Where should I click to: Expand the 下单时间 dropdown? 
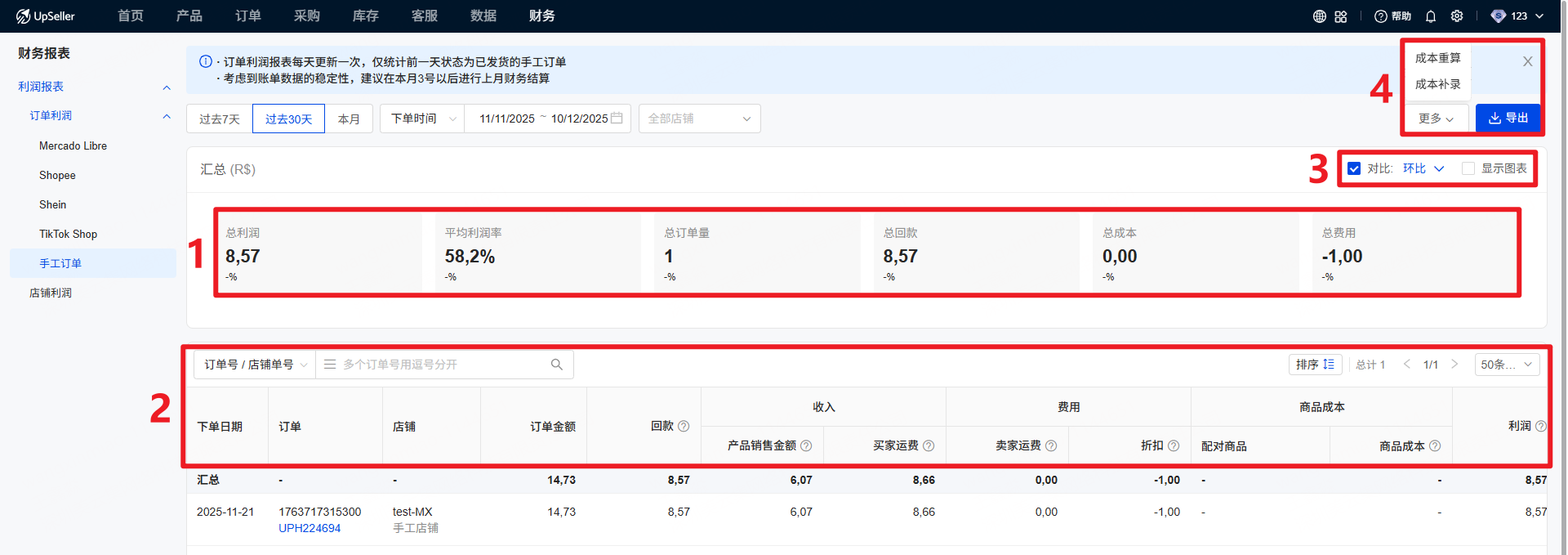tap(422, 119)
